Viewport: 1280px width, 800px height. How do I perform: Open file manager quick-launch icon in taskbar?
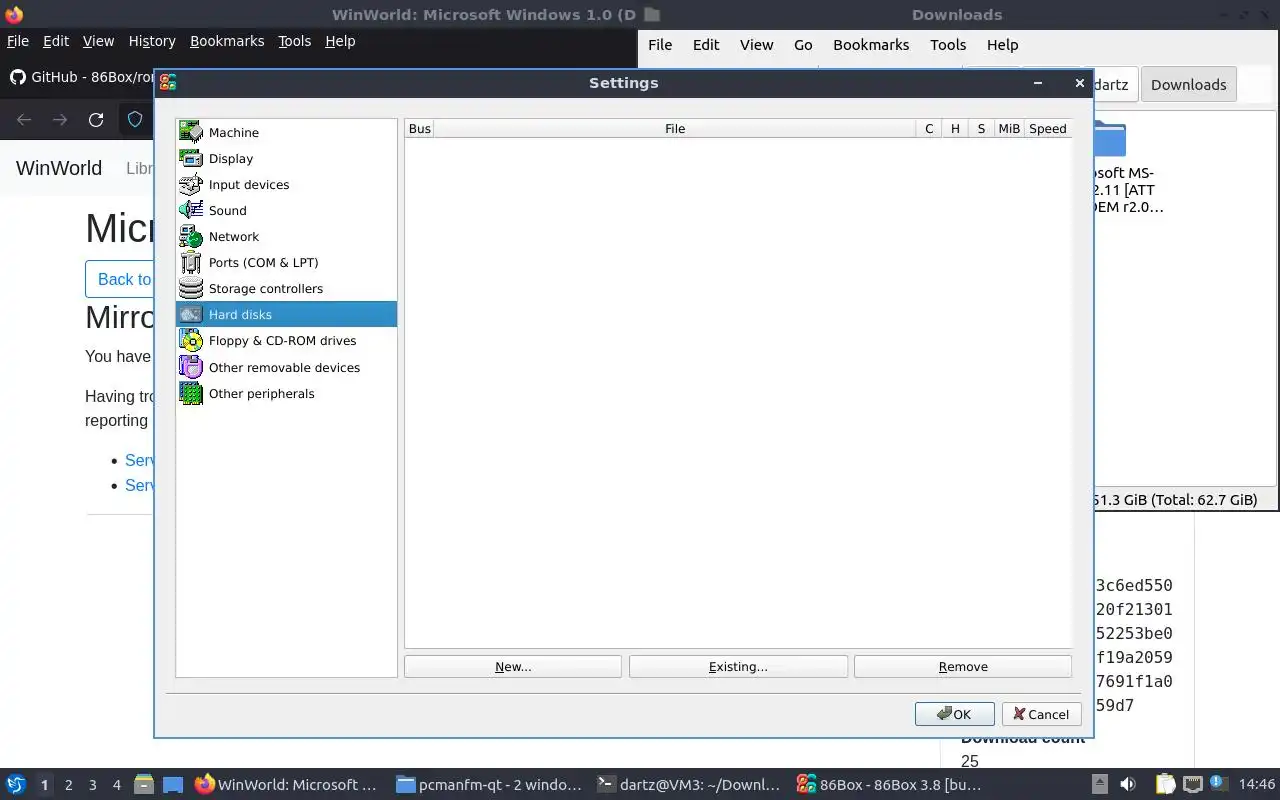[x=143, y=785]
